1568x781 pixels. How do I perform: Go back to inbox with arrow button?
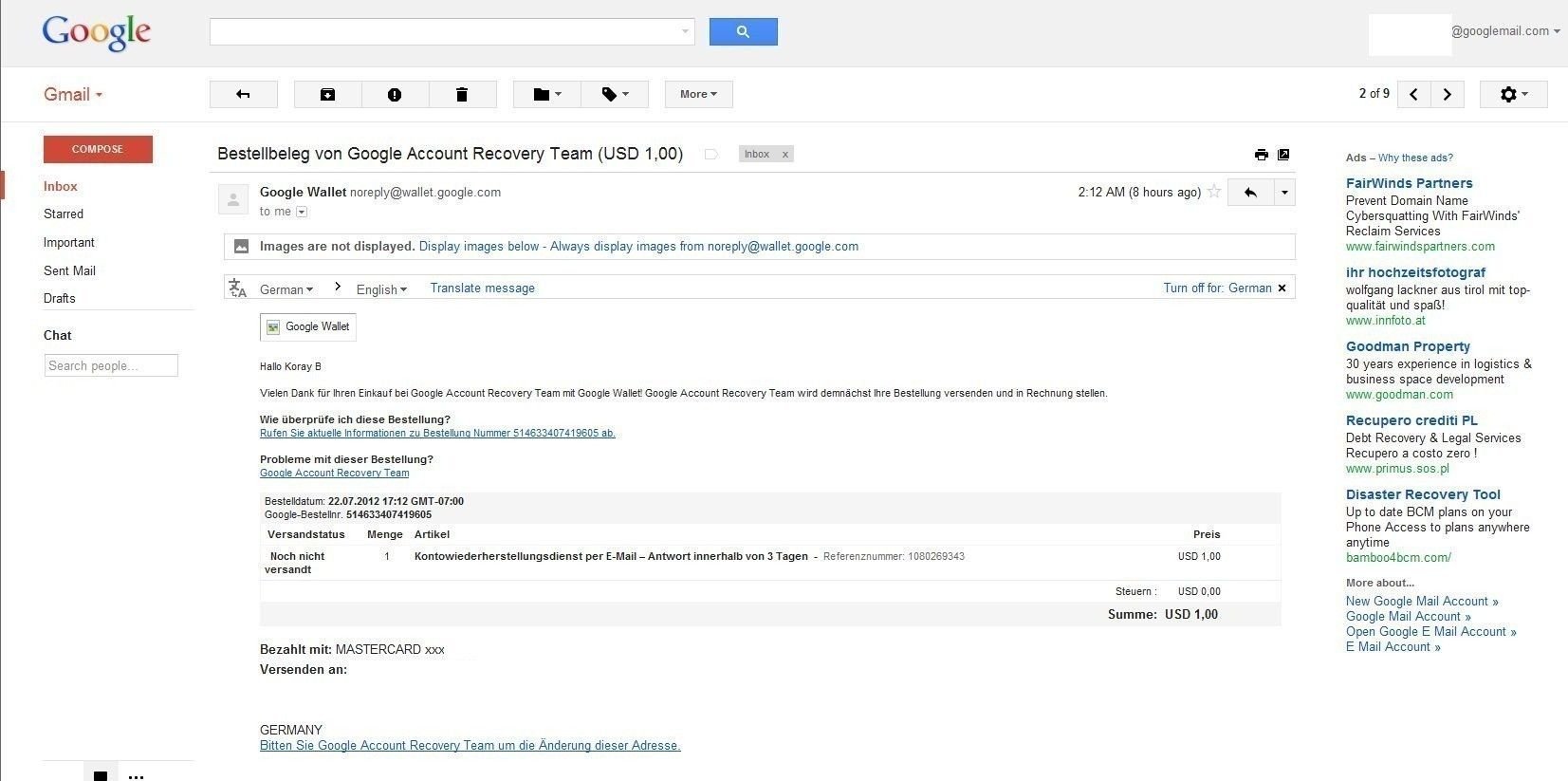coord(243,94)
